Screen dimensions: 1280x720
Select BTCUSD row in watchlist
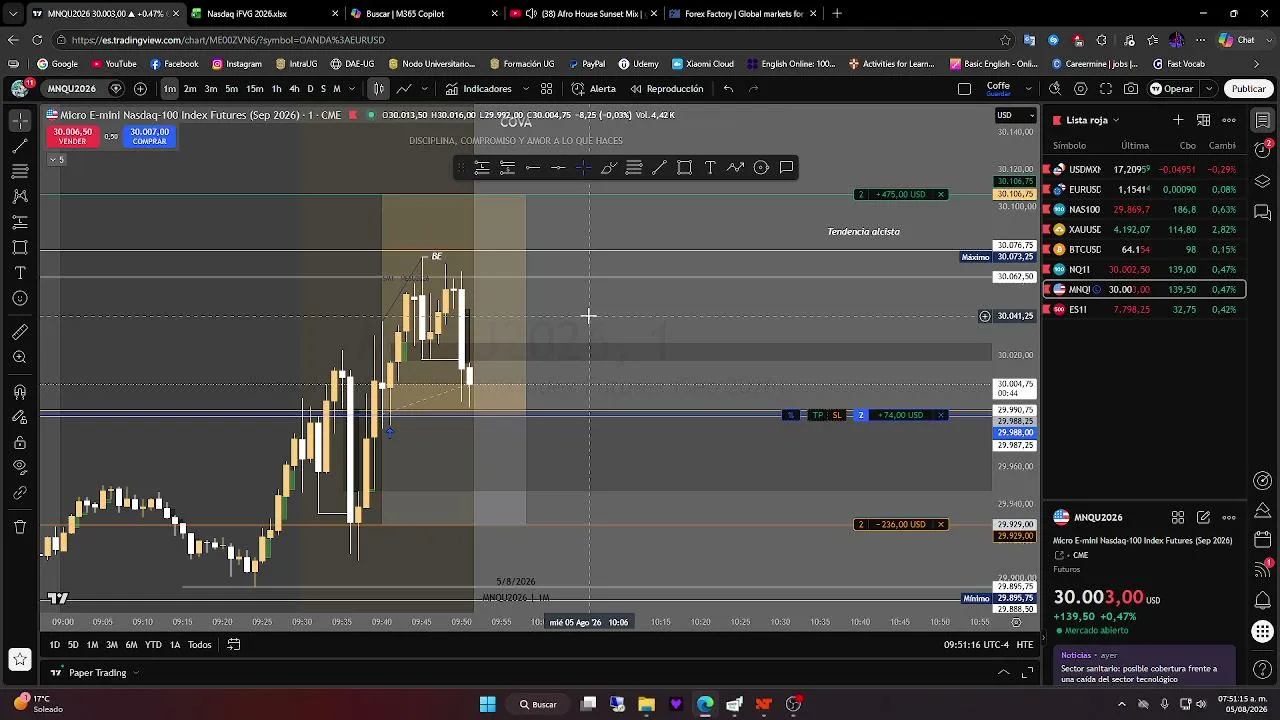point(1144,249)
